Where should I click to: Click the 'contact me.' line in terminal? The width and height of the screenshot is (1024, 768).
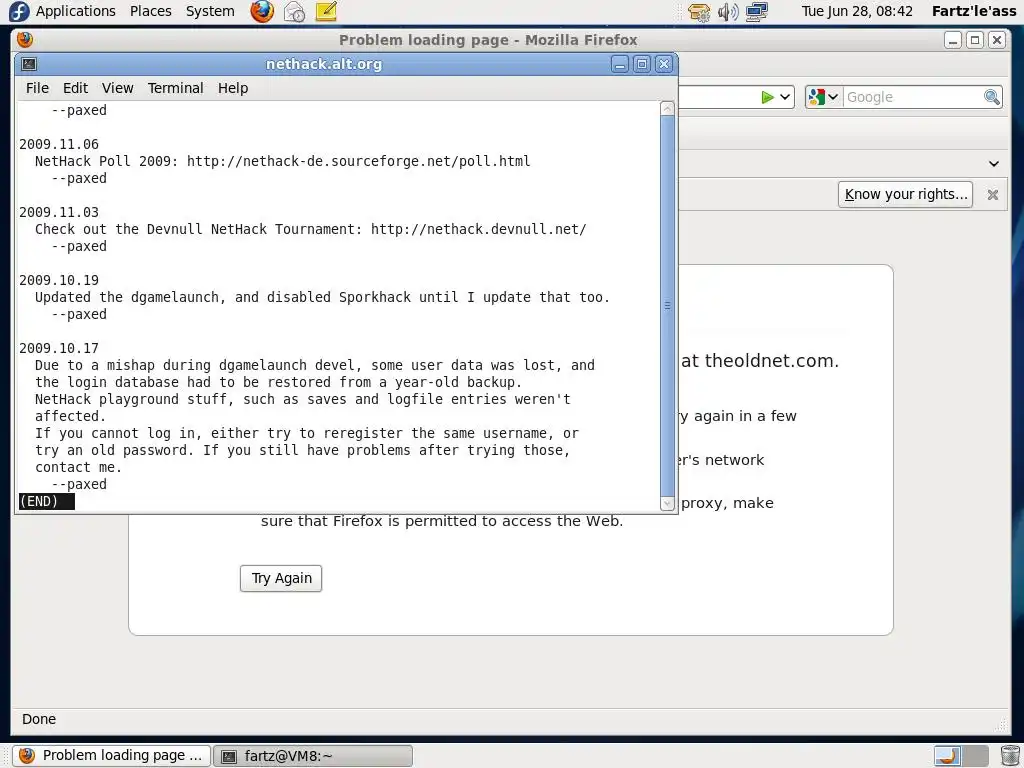78,468
